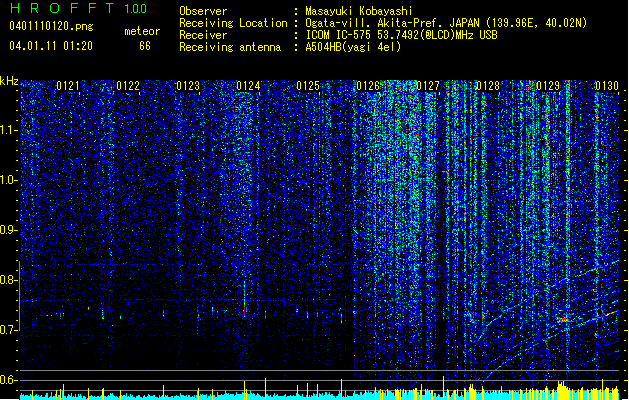Click the Receiver field label

[x=203, y=35]
